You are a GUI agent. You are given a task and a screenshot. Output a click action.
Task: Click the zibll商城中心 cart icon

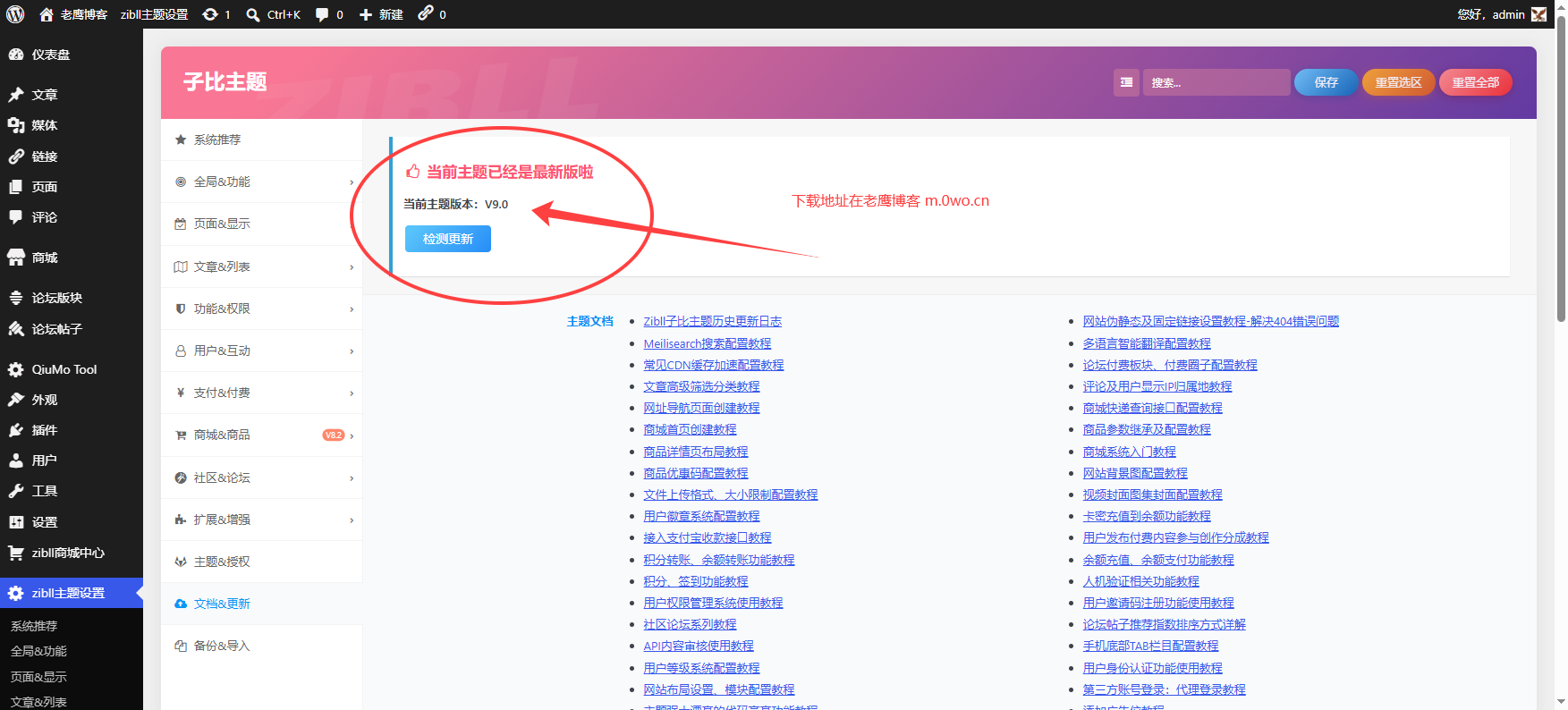coord(16,553)
